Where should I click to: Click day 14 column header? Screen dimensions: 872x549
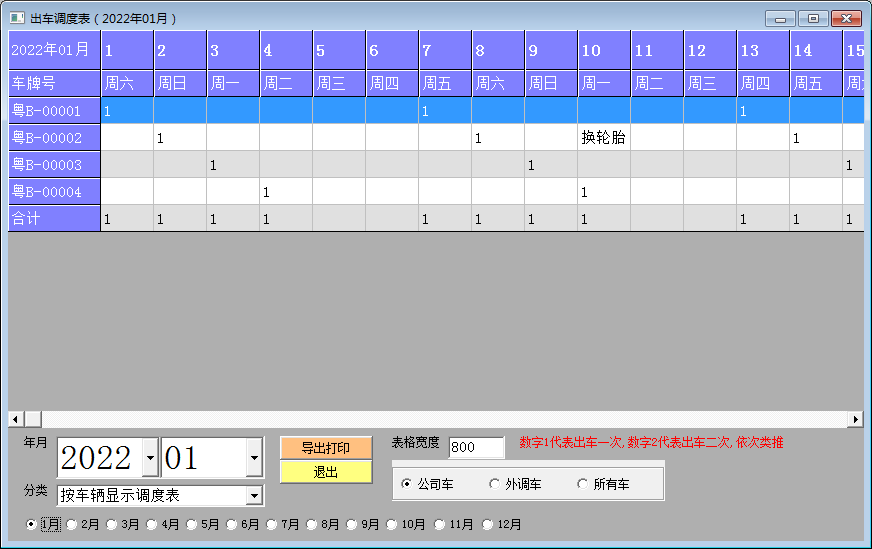tap(816, 50)
